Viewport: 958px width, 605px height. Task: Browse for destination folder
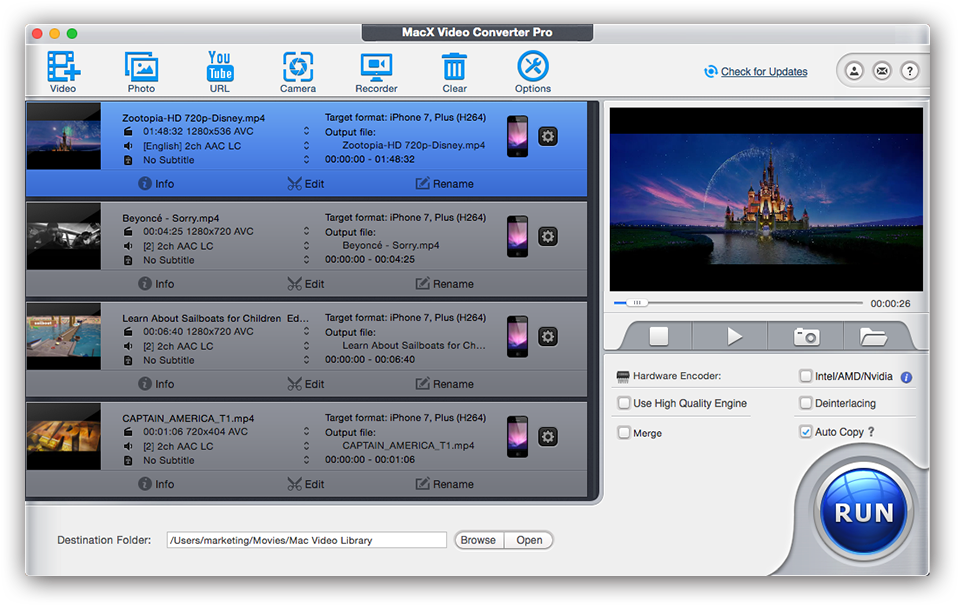(x=478, y=540)
